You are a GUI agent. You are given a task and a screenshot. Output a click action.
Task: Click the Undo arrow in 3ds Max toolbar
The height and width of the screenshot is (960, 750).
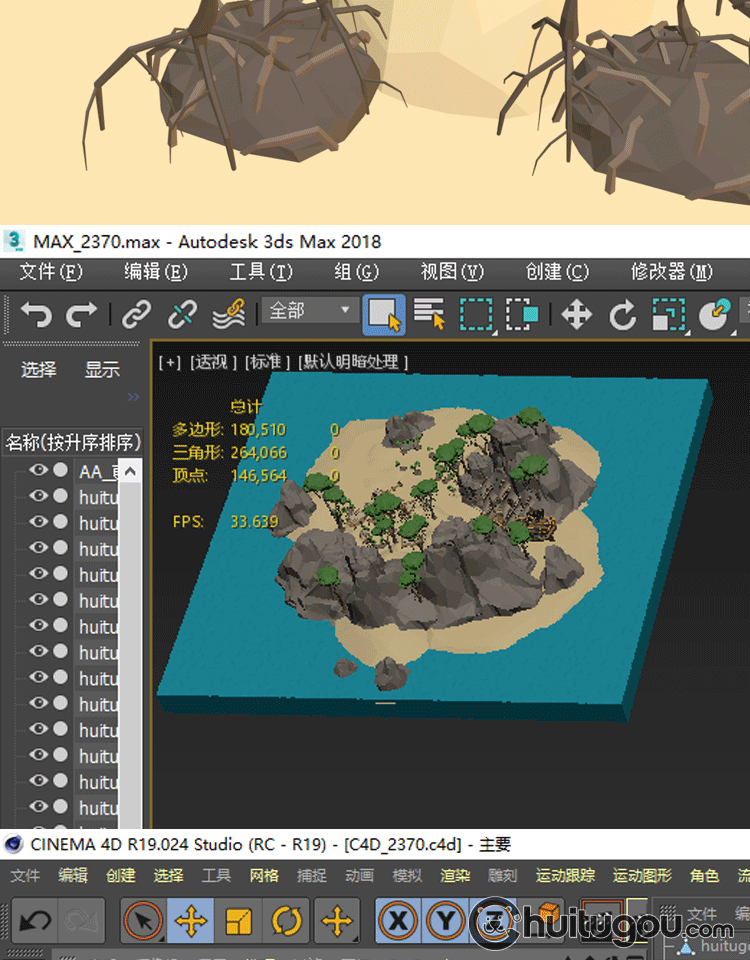point(36,315)
